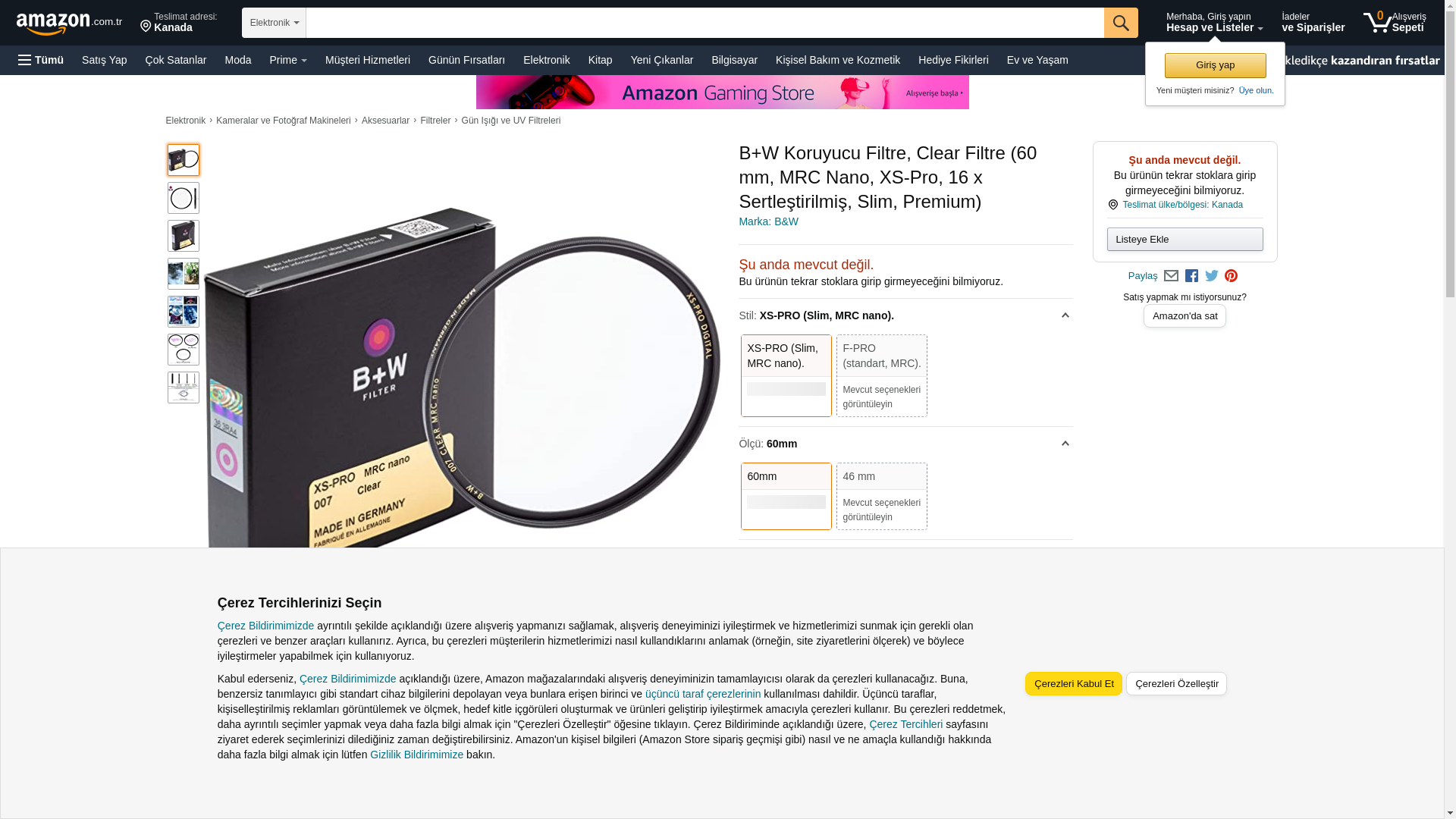The image size is (1456, 819).
Task: Share product on Twitter icon
Action: [1212, 276]
